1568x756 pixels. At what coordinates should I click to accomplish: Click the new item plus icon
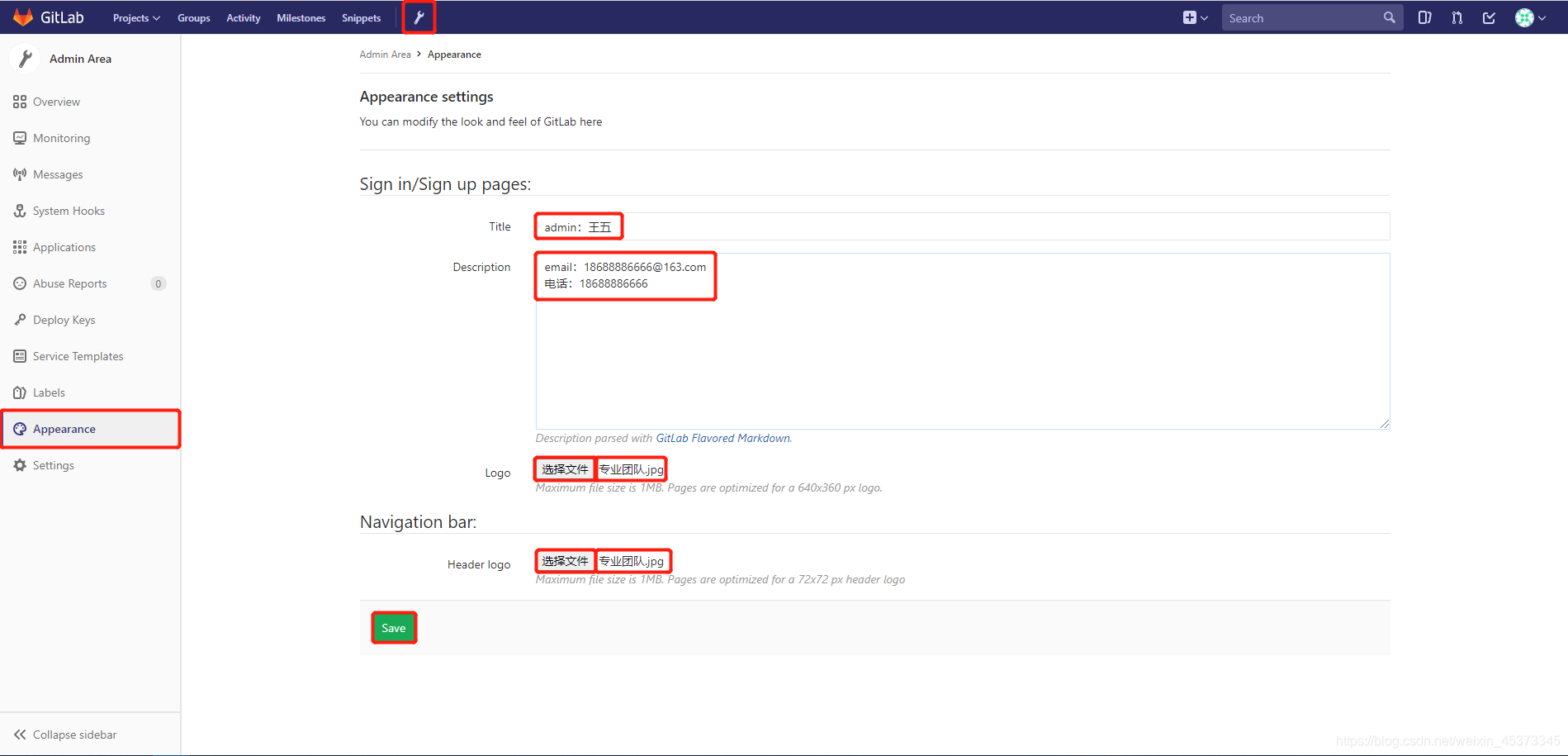click(1189, 17)
